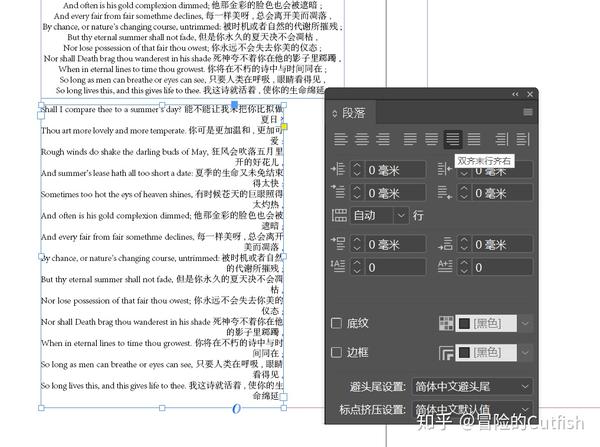Select the left align paragraph icon

[341, 139]
